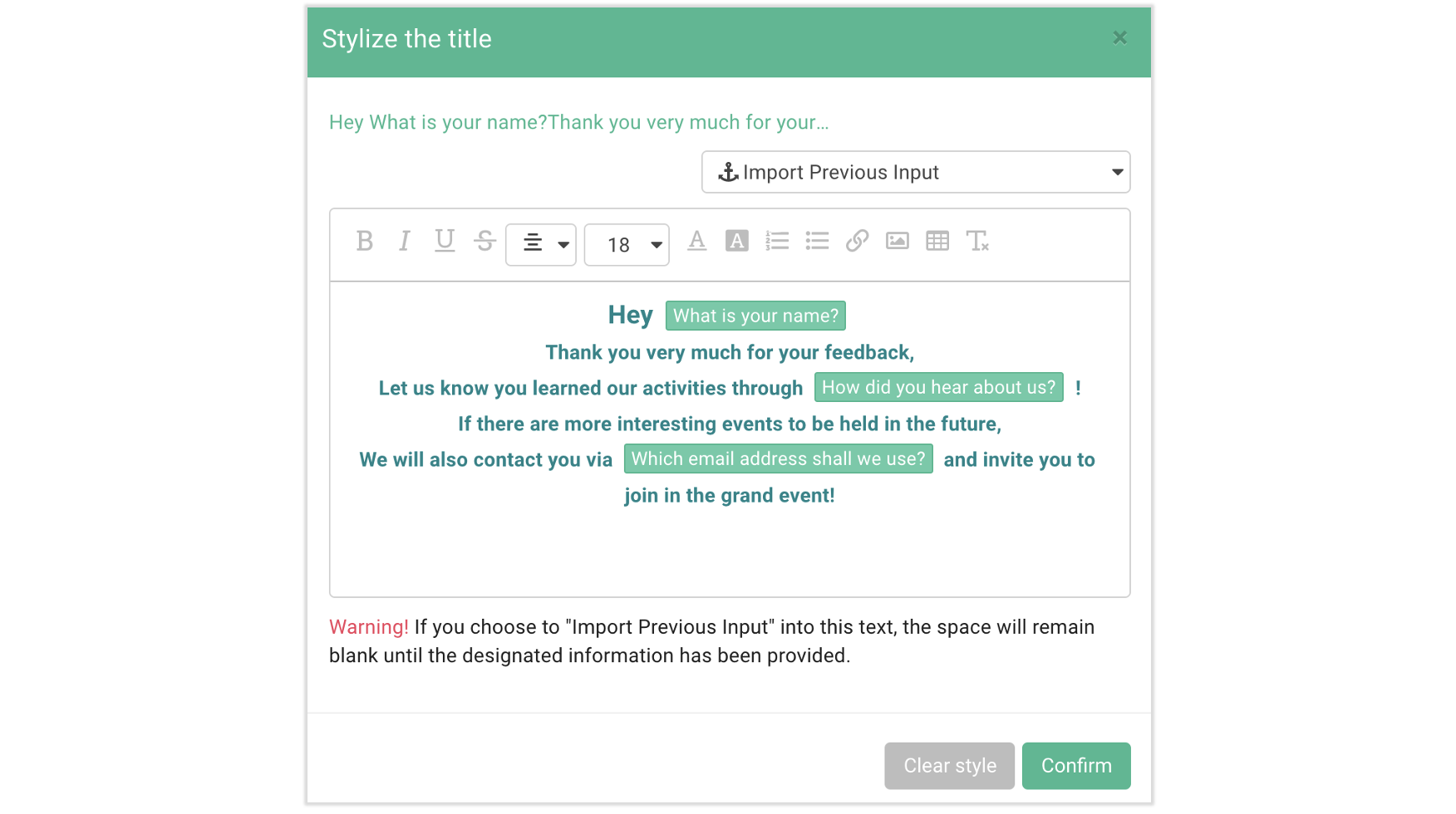The width and height of the screenshot is (1456, 814).
Task: Click the 'Hey' heading text in editor
Action: point(631,315)
